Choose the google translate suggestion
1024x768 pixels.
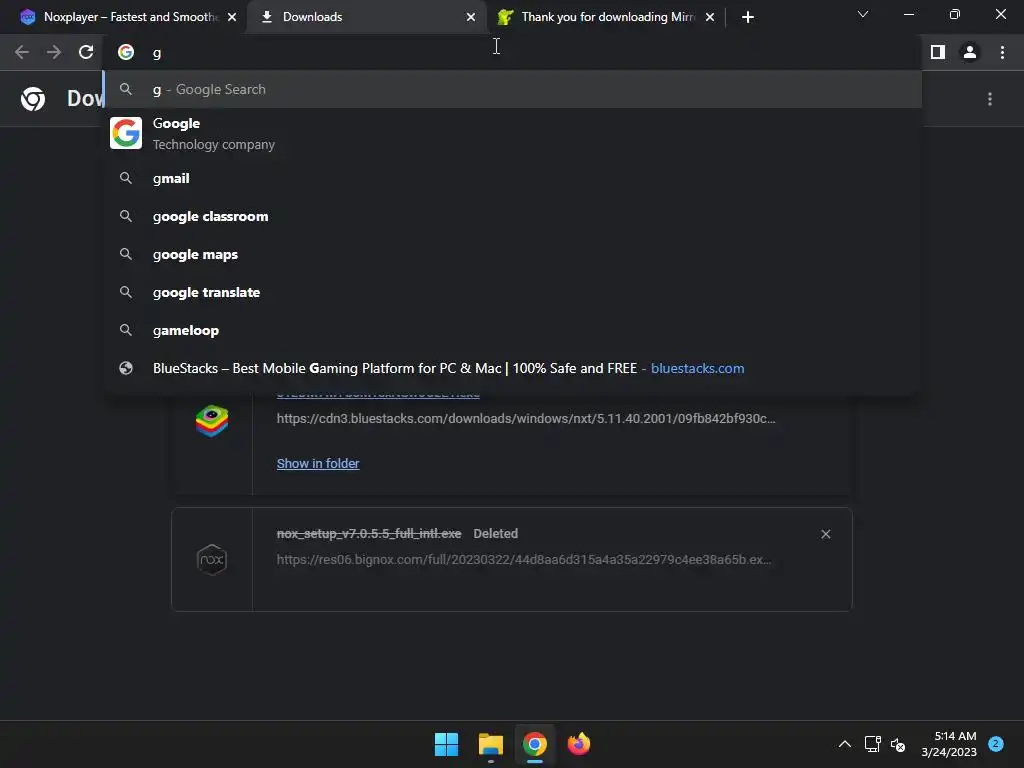click(513, 292)
